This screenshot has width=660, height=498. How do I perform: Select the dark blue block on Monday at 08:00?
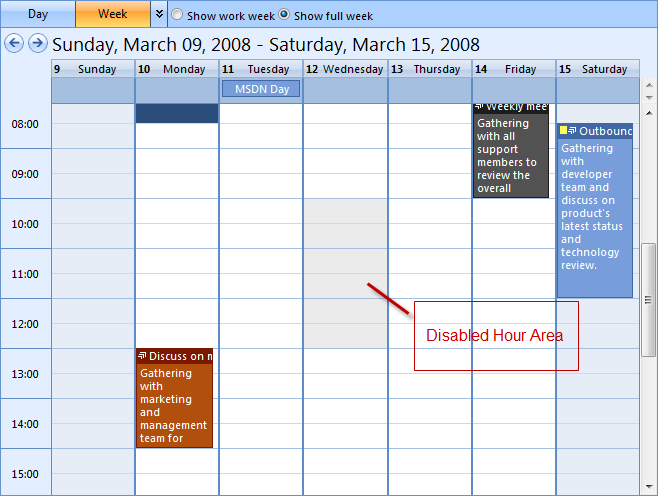pos(177,113)
